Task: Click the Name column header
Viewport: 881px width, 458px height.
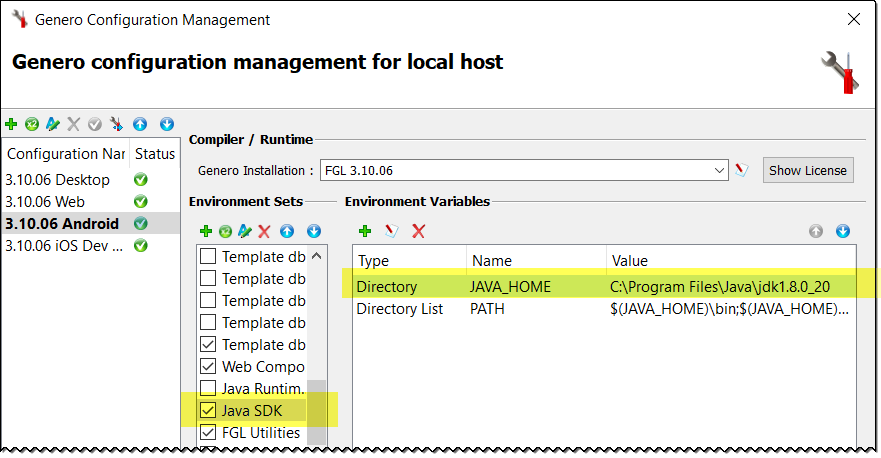Action: pyautogui.click(x=537, y=260)
